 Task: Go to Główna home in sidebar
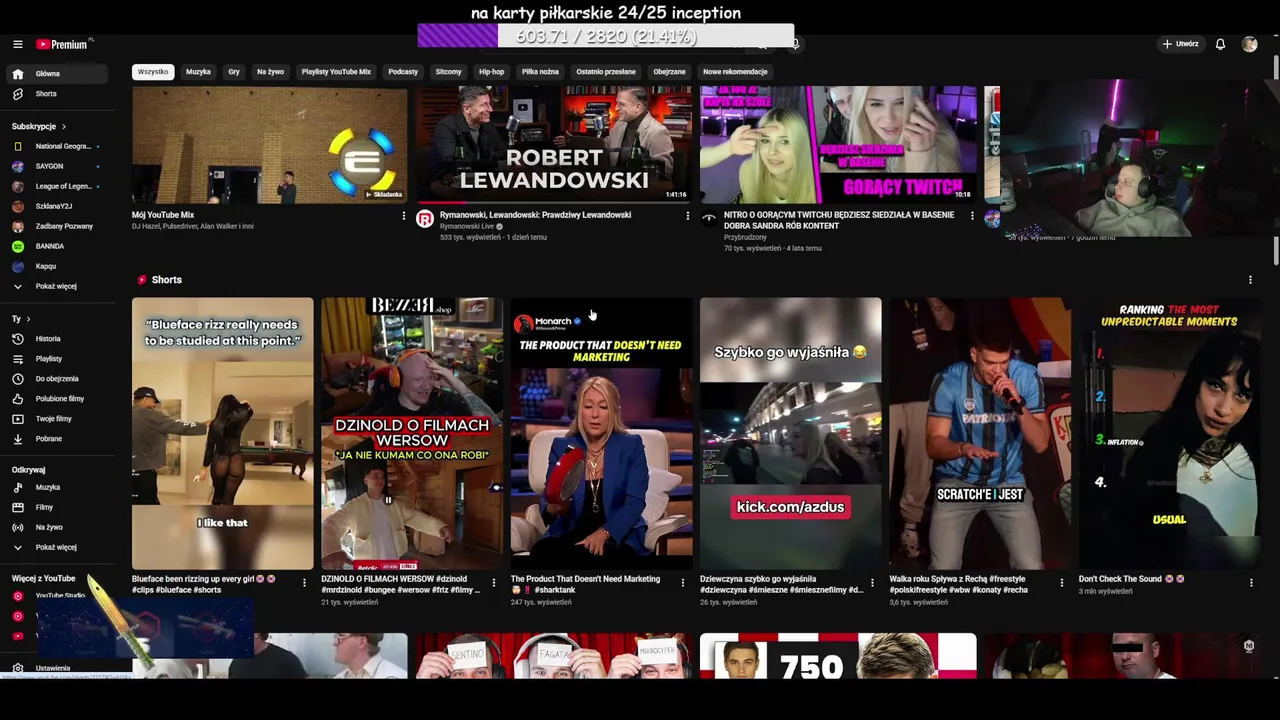[59, 74]
